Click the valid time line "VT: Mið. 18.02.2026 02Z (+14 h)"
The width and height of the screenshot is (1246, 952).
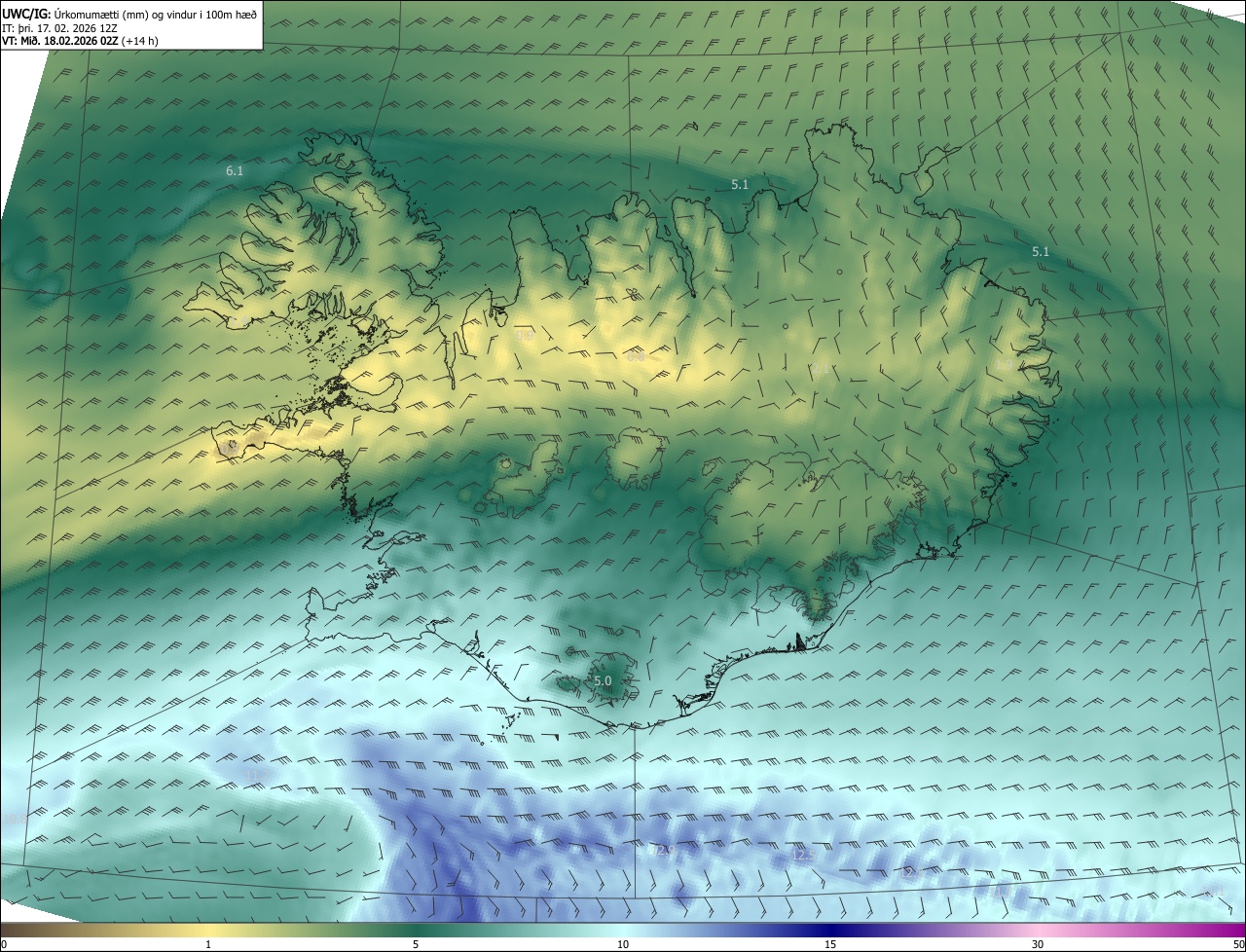79,41
